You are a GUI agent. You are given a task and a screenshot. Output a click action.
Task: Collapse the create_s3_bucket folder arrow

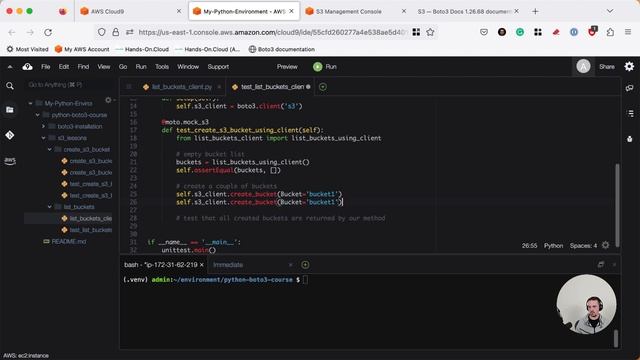coord(50,150)
